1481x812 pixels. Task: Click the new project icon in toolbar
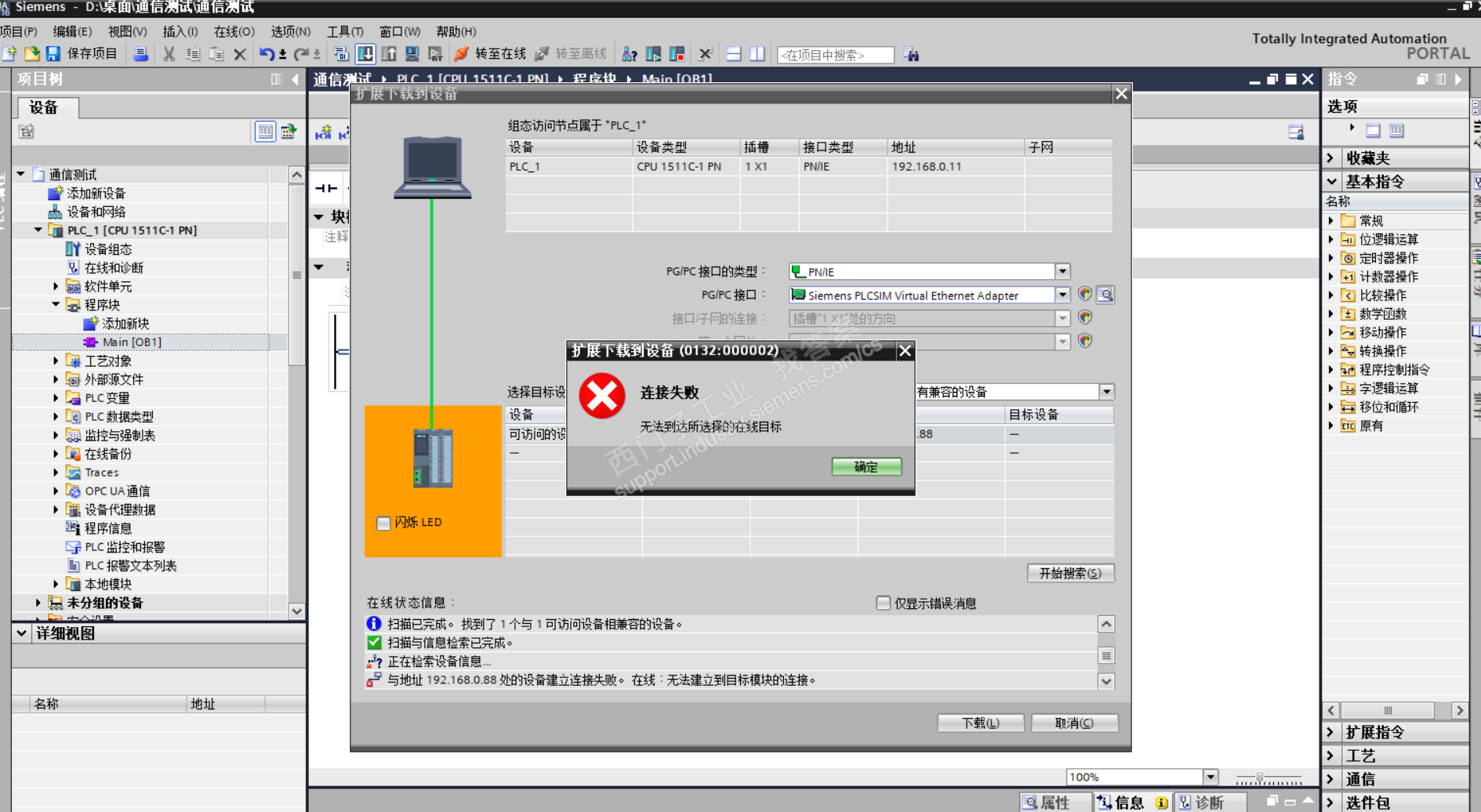click(10, 54)
